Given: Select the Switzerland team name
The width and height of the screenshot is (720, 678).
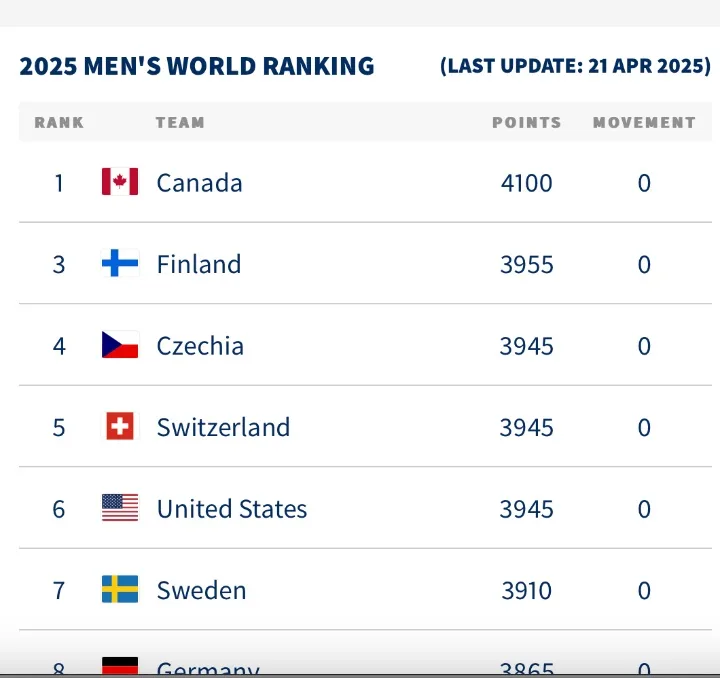Looking at the screenshot, I should [x=223, y=427].
